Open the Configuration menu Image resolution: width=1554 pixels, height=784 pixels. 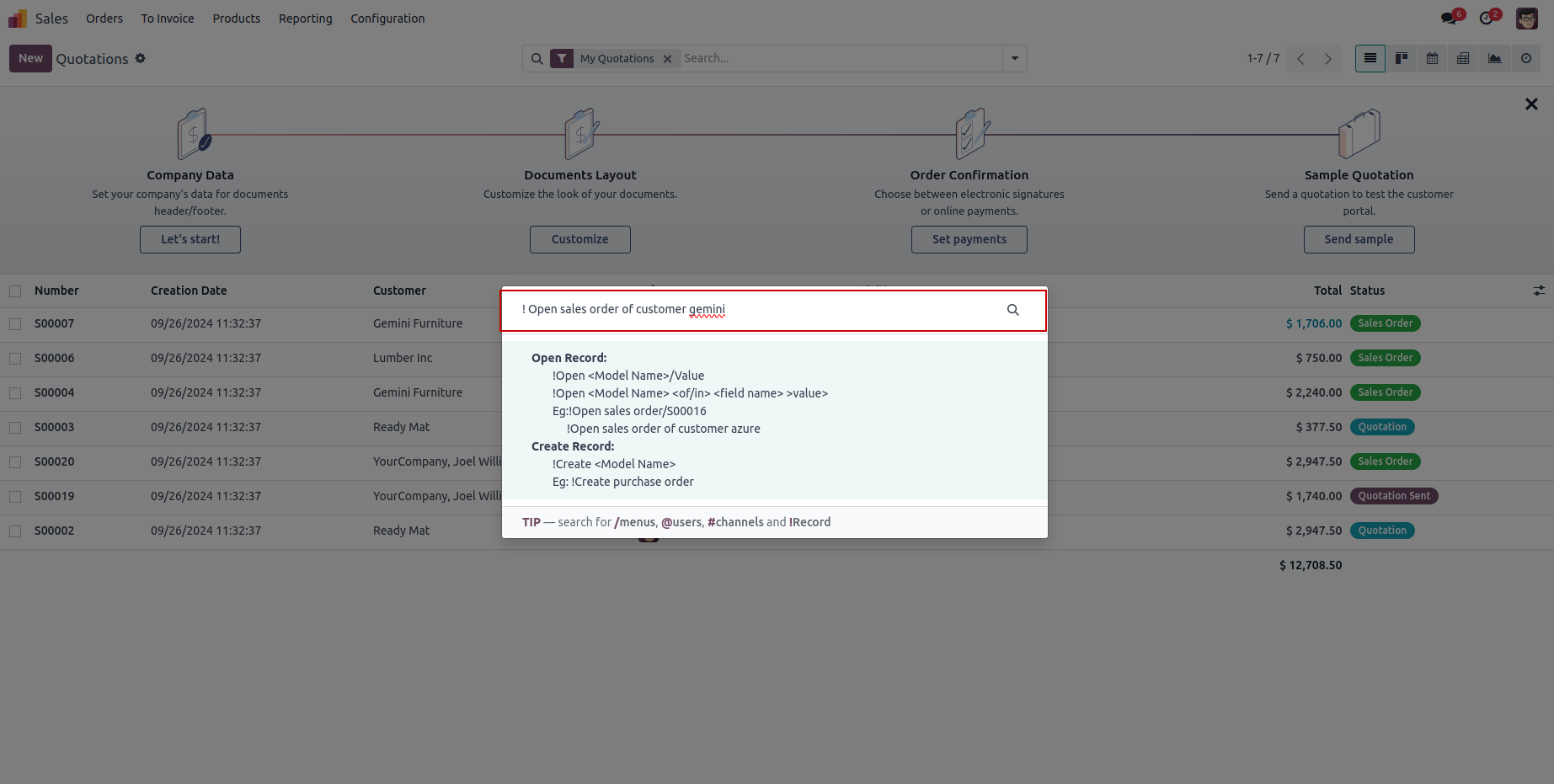pos(387,19)
